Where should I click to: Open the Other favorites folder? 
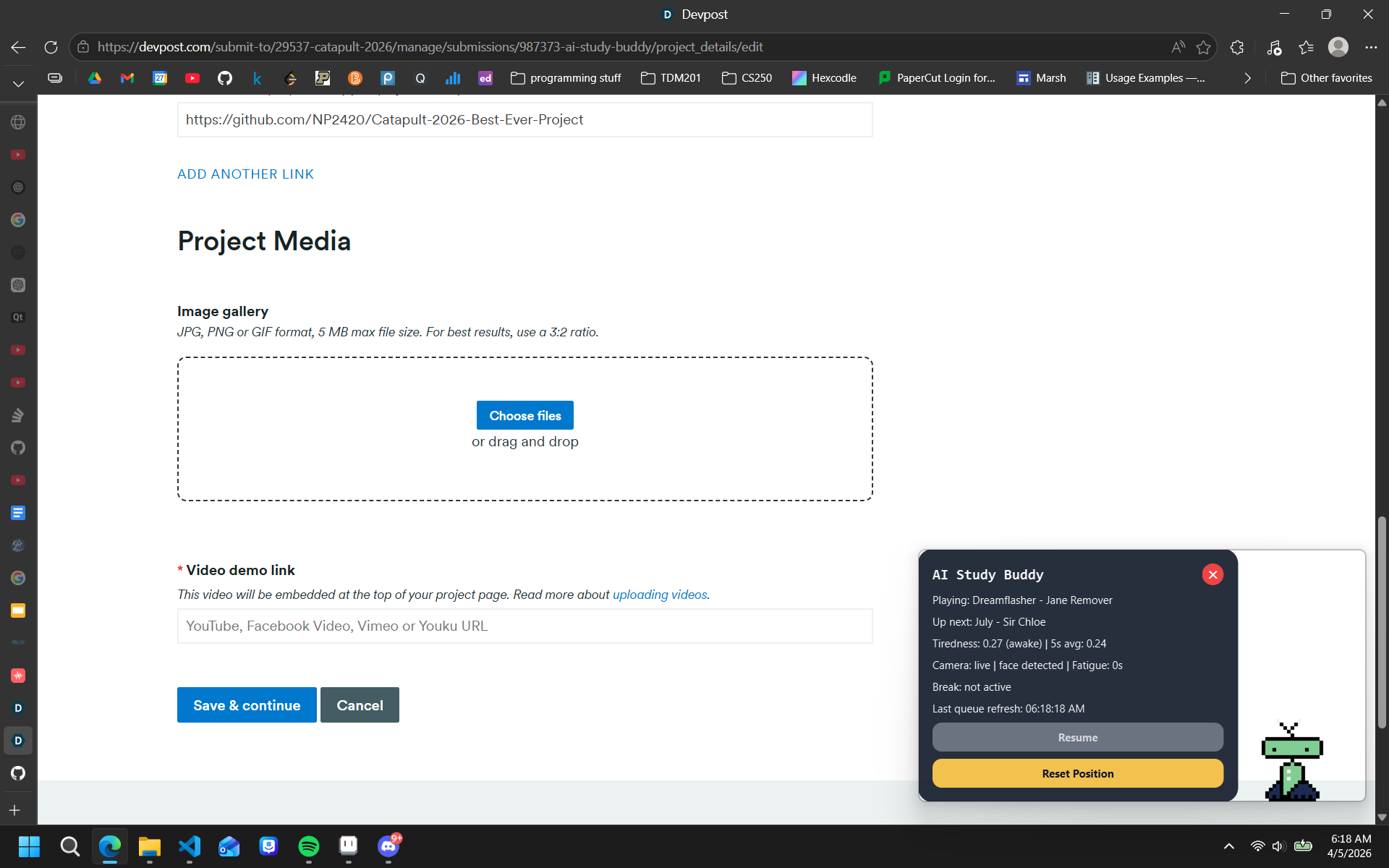click(x=1326, y=78)
